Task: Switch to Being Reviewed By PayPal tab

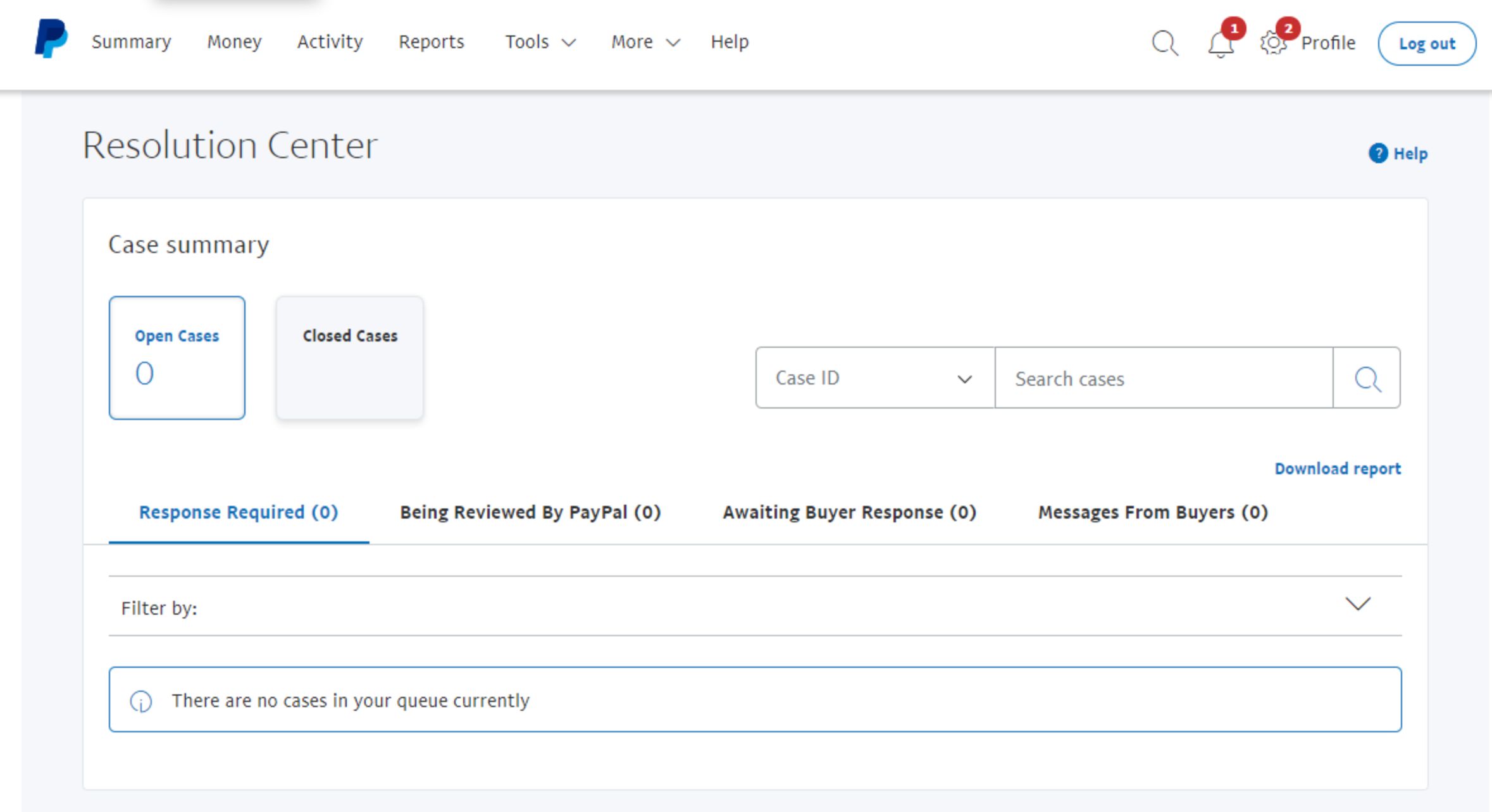Action: [x=530, y=512]
